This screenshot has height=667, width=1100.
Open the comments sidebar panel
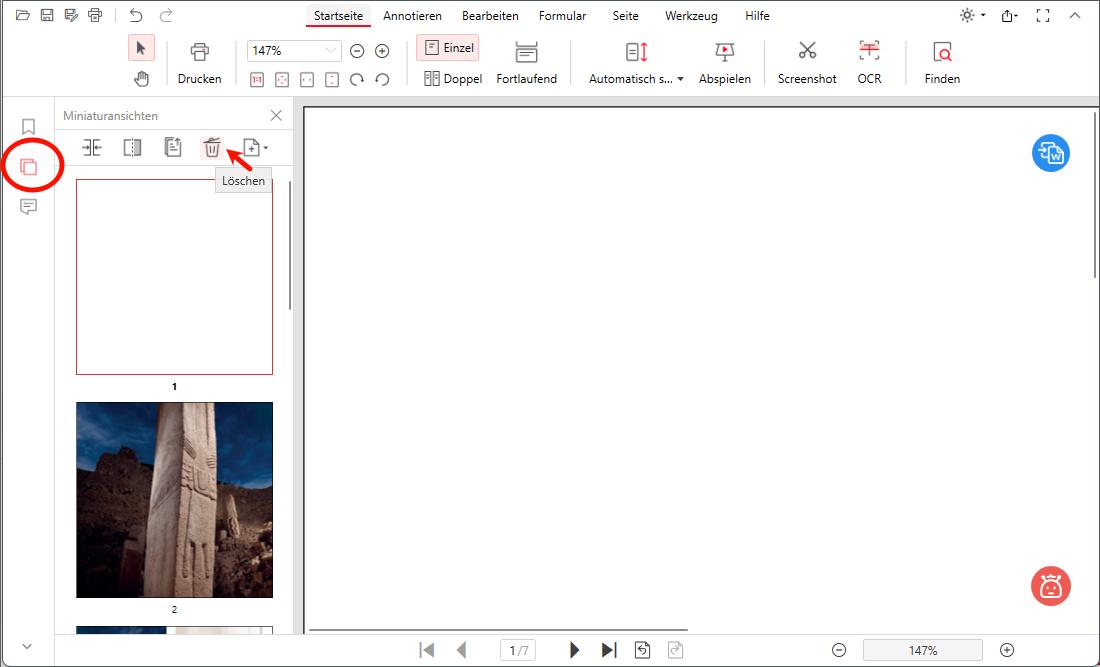point(28,206)
